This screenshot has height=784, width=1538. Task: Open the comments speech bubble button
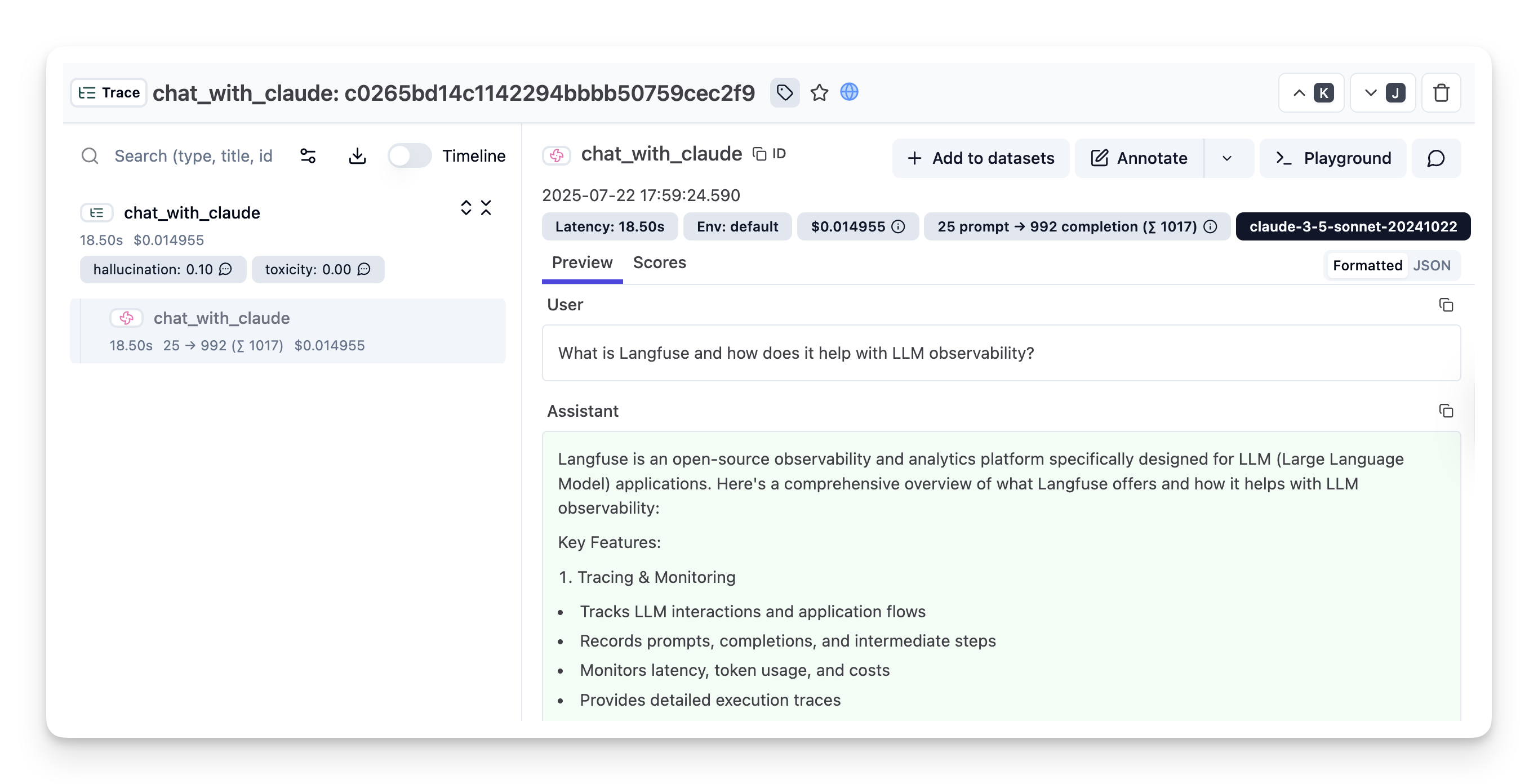click(x=1436, y=158)
